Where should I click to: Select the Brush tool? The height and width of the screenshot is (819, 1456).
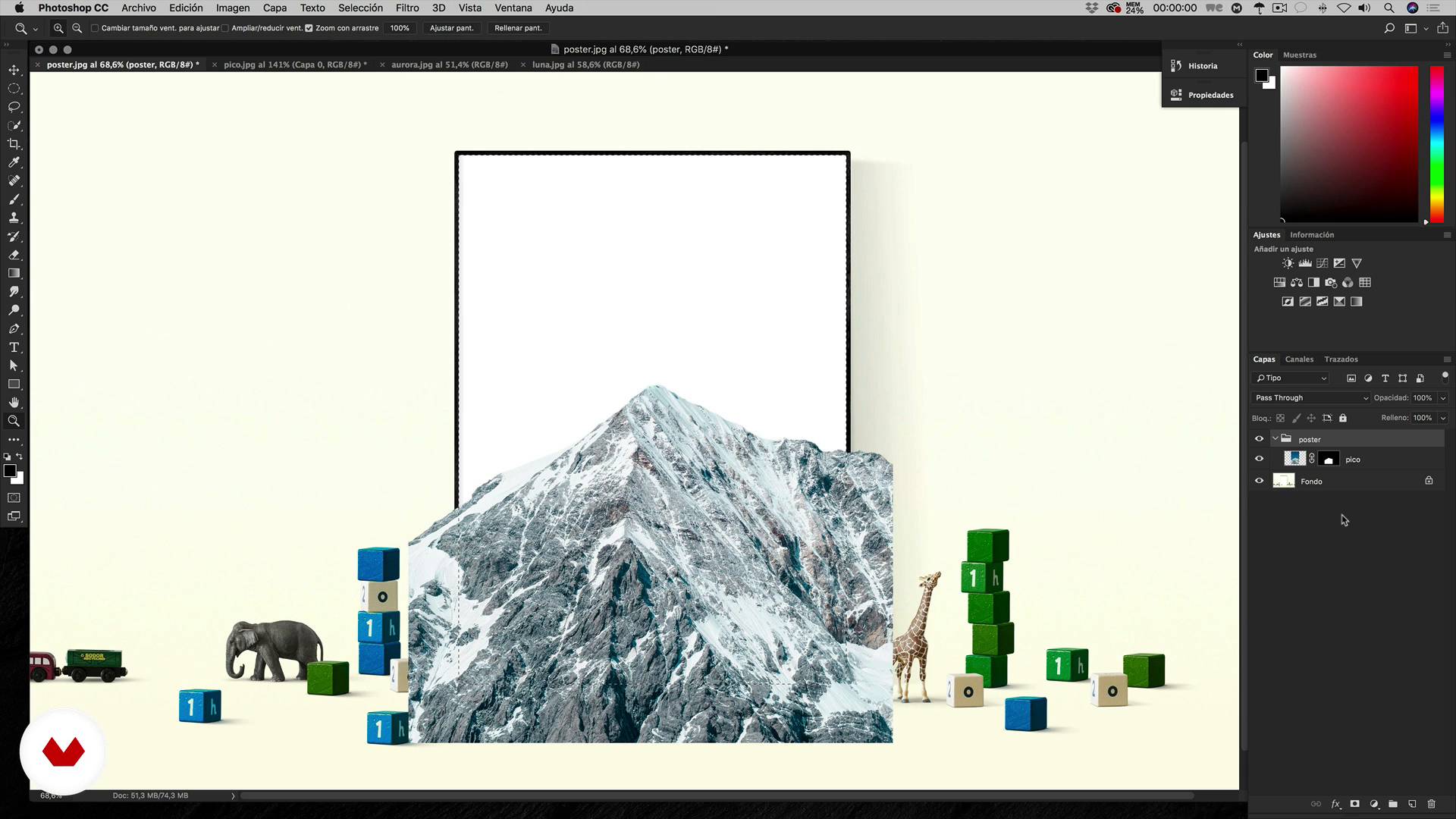click(14, 199)
